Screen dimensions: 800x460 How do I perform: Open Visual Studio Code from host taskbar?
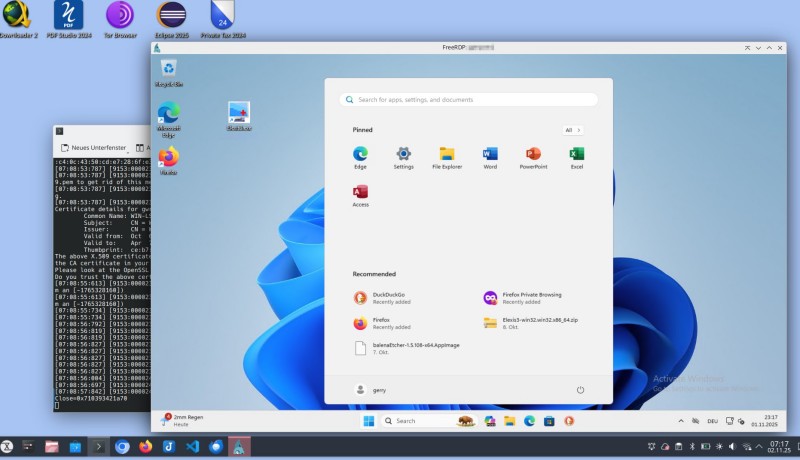pyautogui.click(x=192, y=447)
